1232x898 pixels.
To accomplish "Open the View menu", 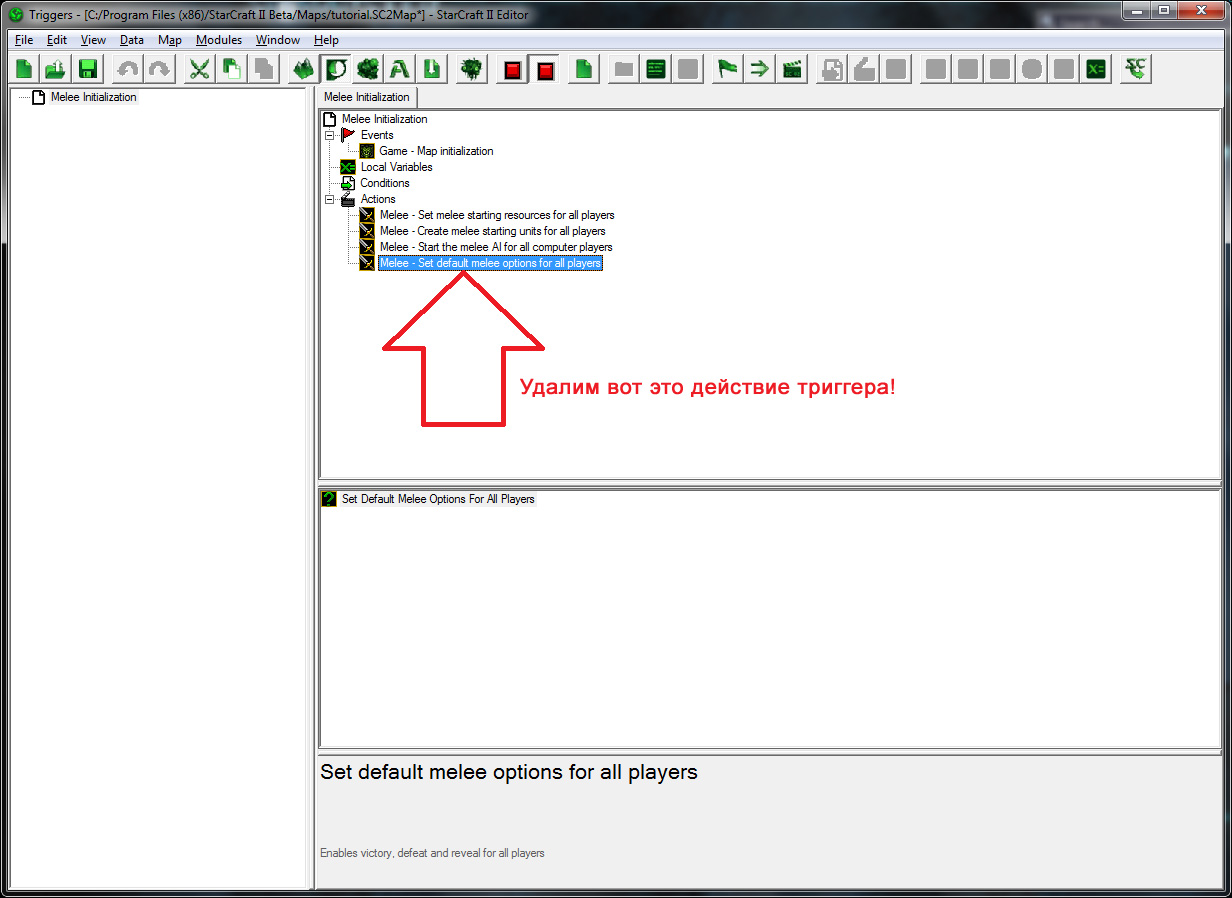I will (93, 40).
